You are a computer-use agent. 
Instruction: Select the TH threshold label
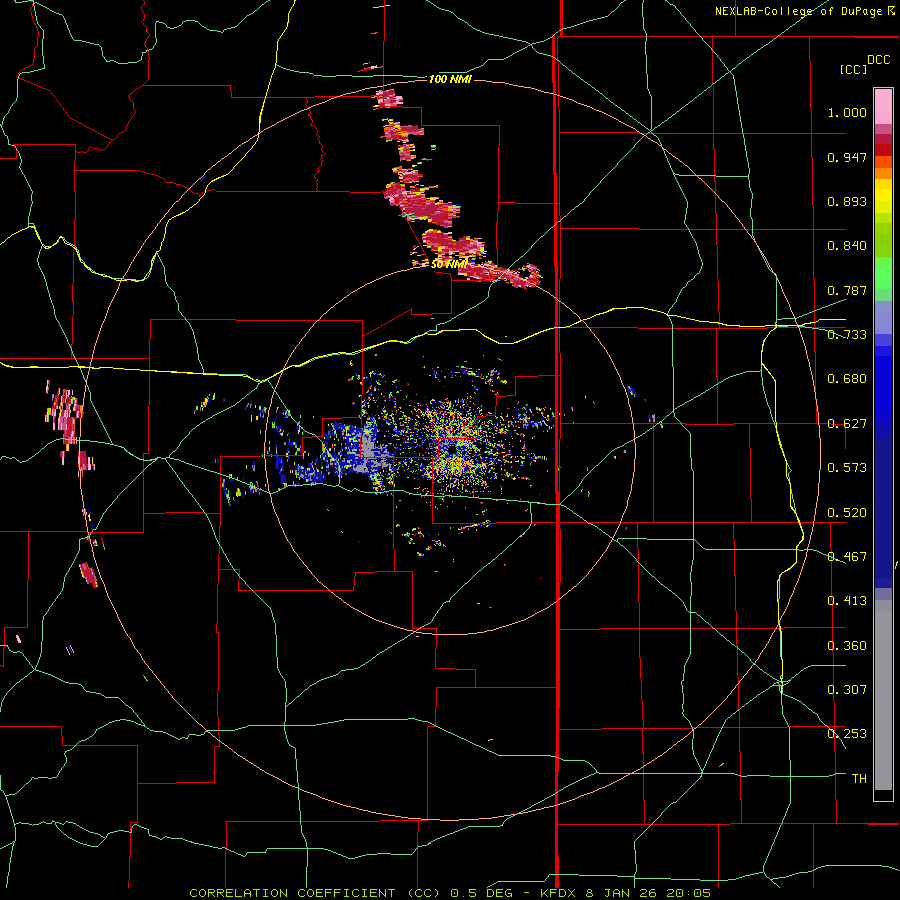tap(859, 779)
